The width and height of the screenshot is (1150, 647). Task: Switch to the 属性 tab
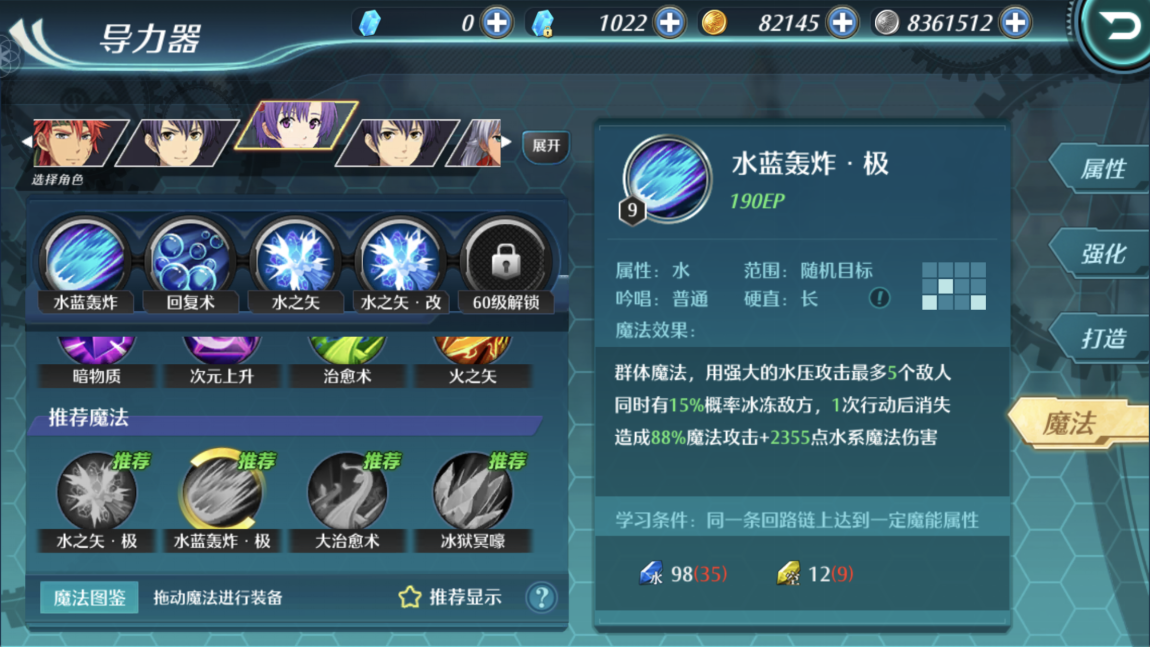[1100, 169]
